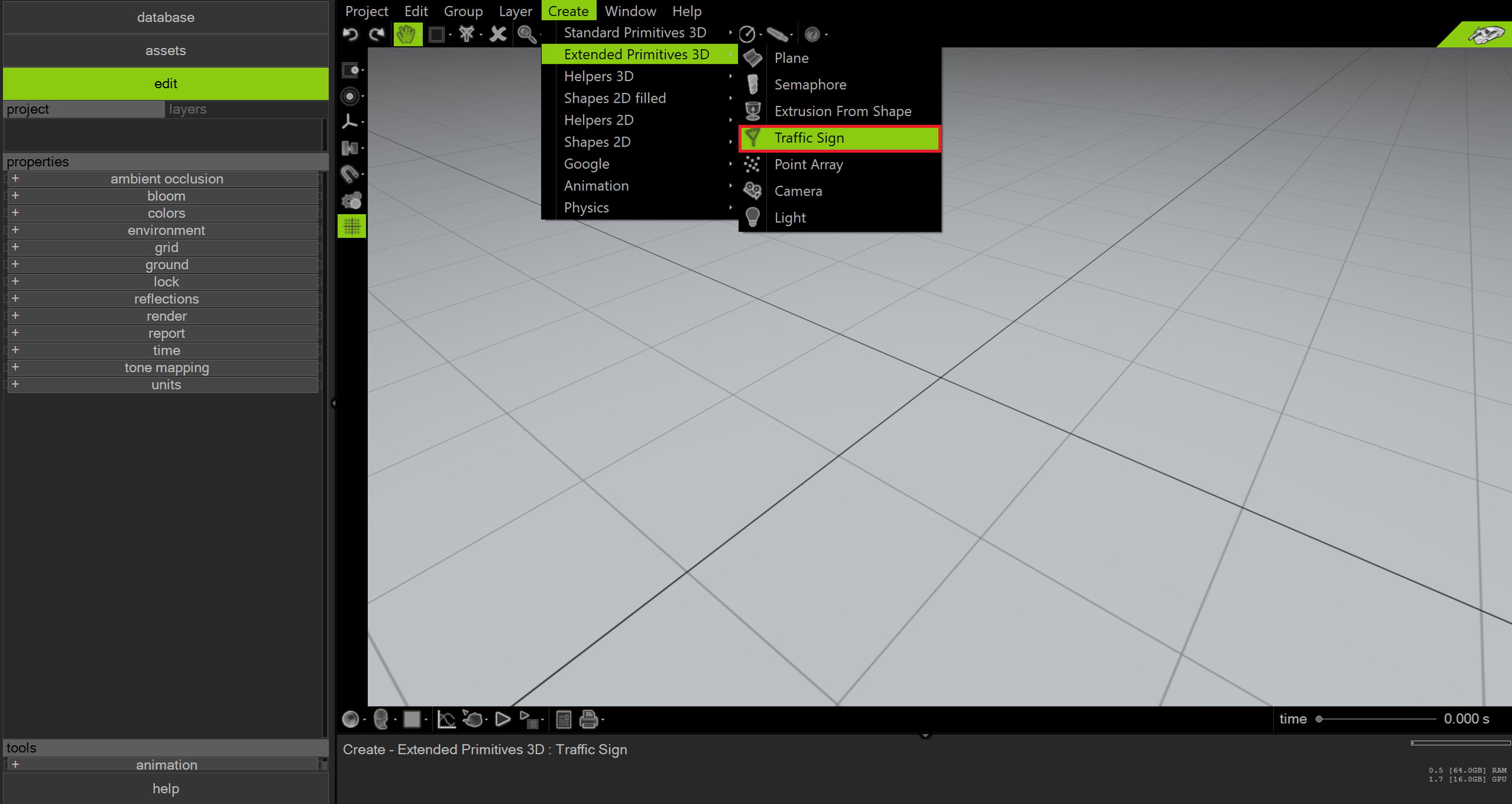This screenshot has height=804, width=1512.
Task: Choose Point Array from submenu
Action: point(808,165)
